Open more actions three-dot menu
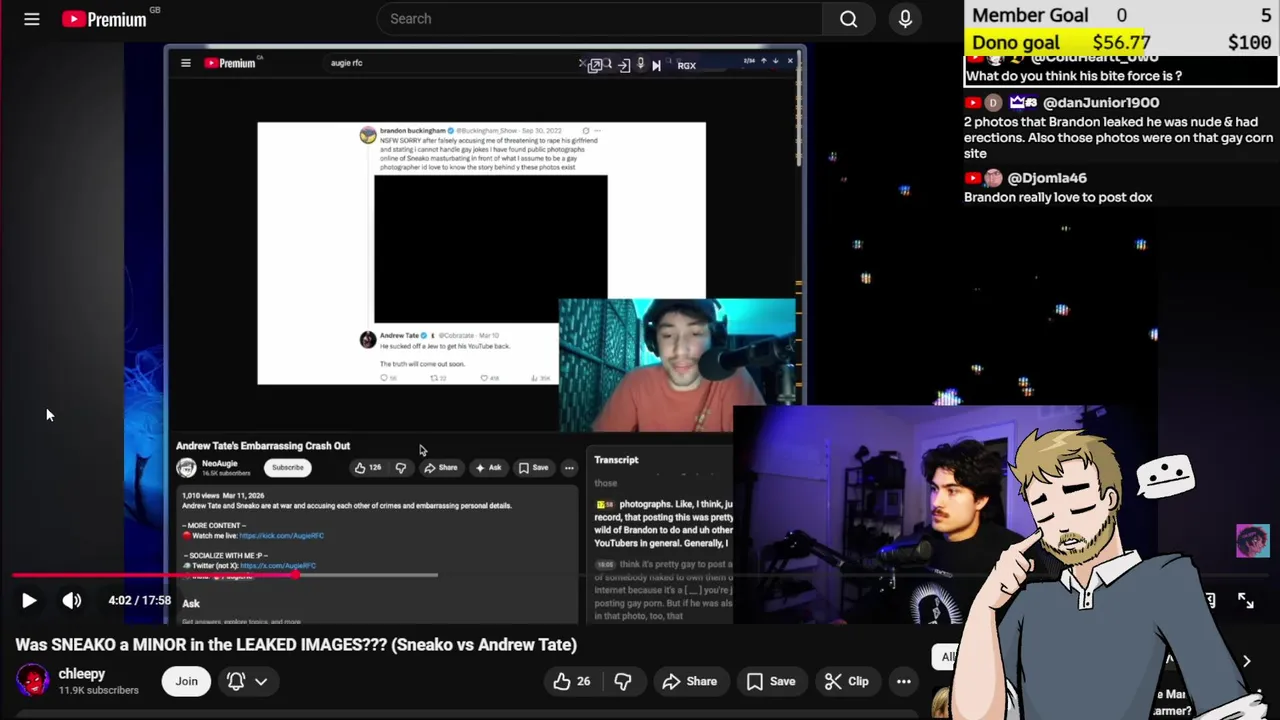 904,681
